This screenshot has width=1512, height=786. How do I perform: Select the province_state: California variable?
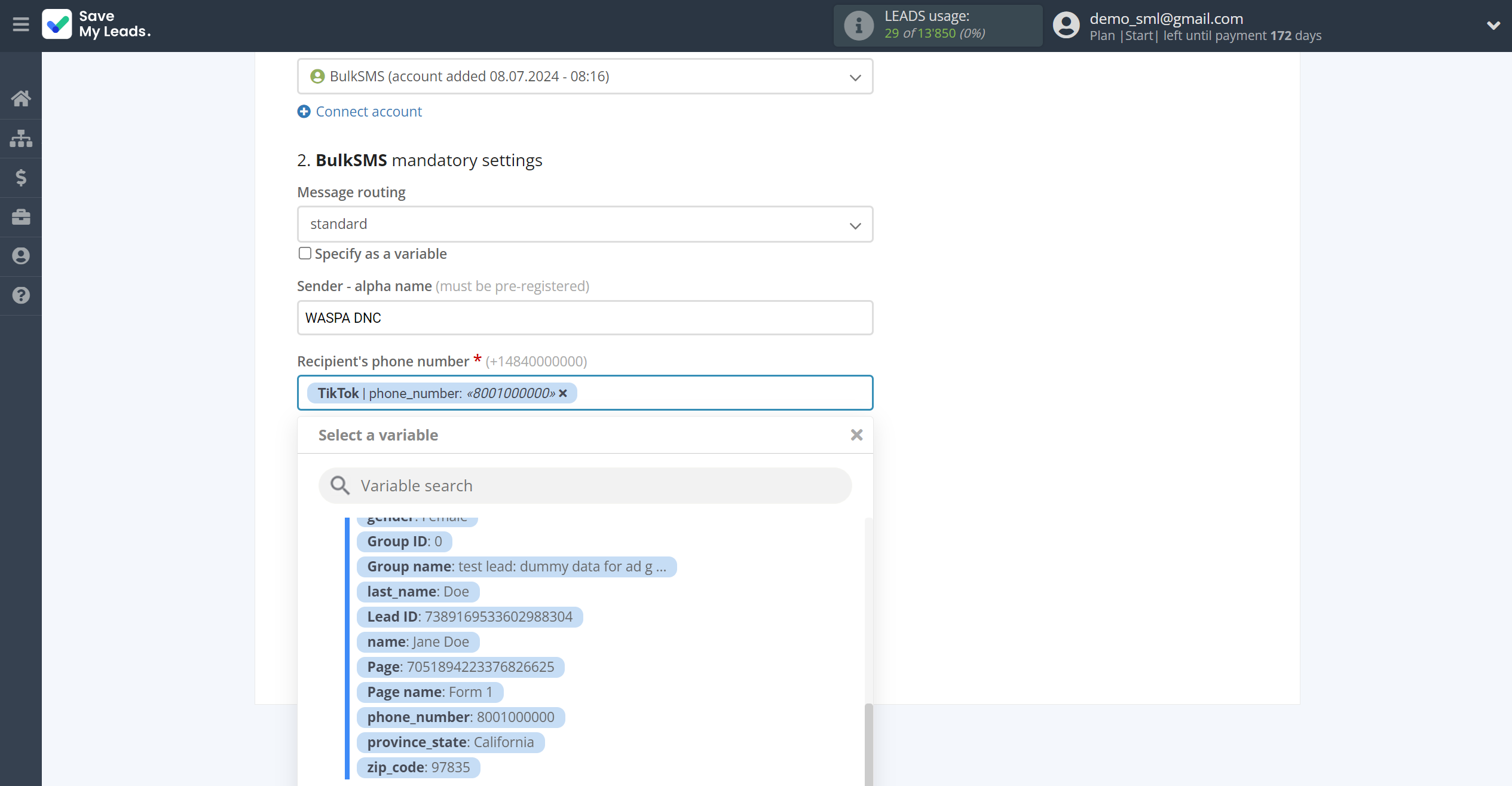pyautogui.click(x=451, y=742)
